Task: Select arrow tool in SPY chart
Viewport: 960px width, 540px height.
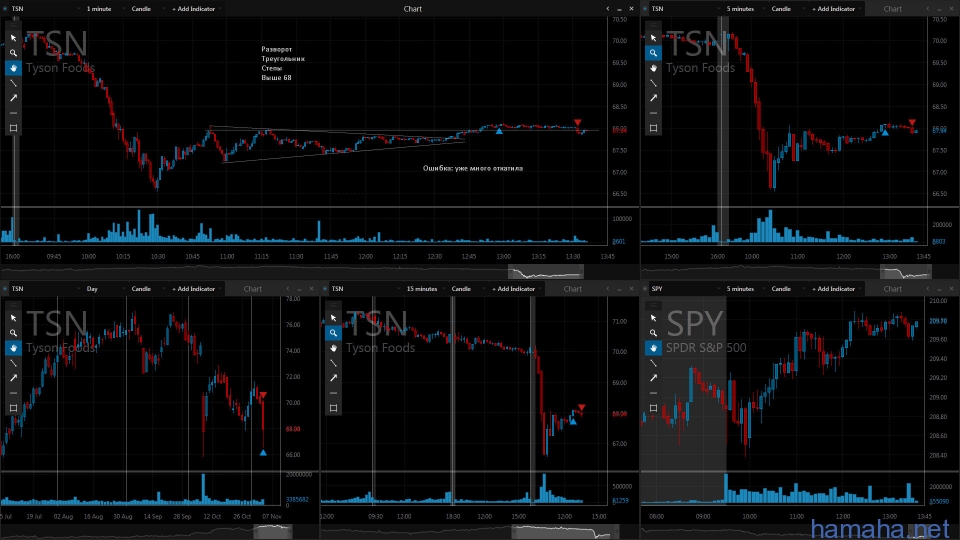Action: pyautogui.click(x=653, y=378)
